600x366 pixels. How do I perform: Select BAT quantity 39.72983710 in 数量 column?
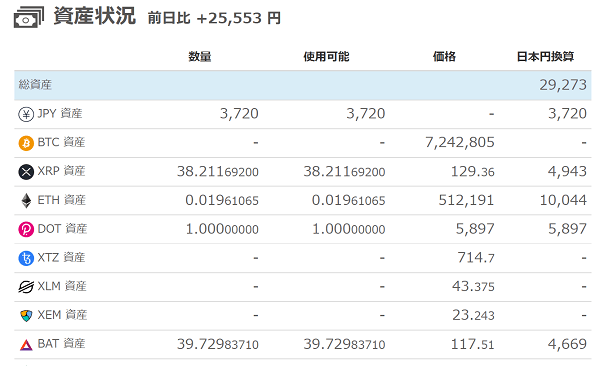point(218,344)
